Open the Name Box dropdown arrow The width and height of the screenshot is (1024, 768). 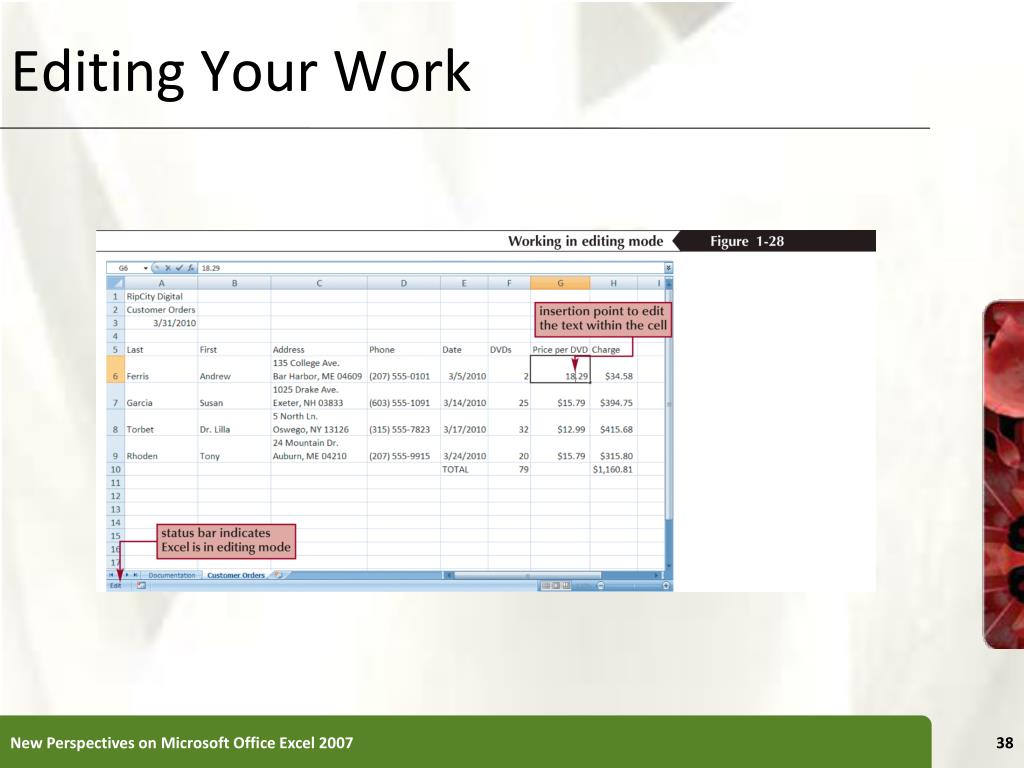(x=146, y=268)
